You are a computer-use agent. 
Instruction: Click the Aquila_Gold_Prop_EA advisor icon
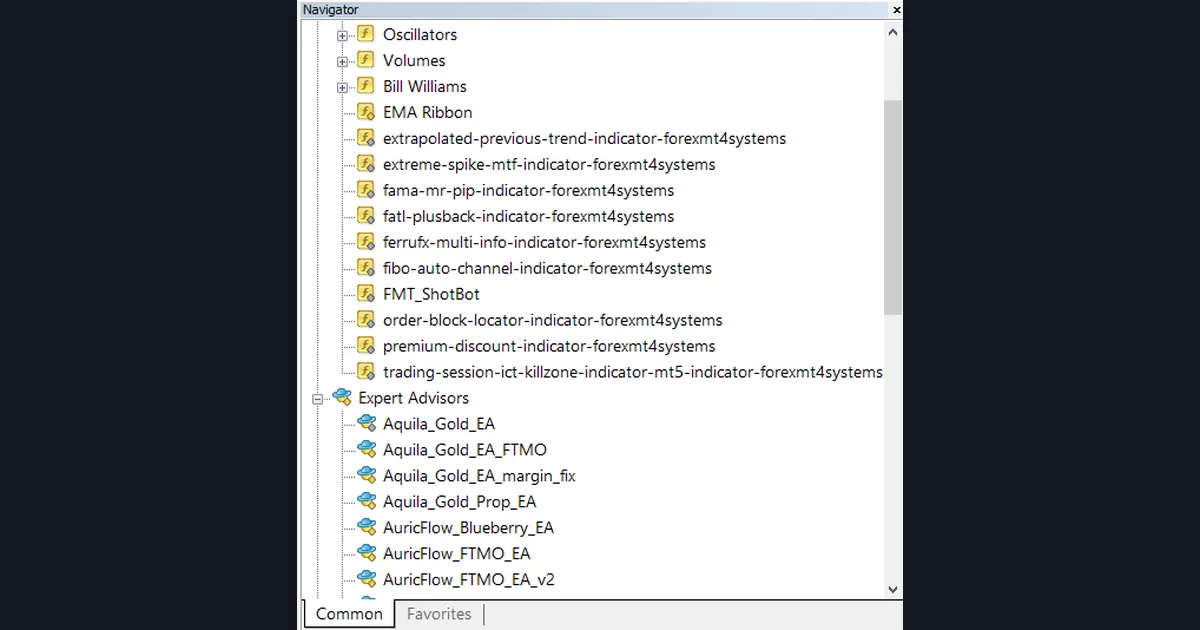pyautogui.click(x=367, y=502)
